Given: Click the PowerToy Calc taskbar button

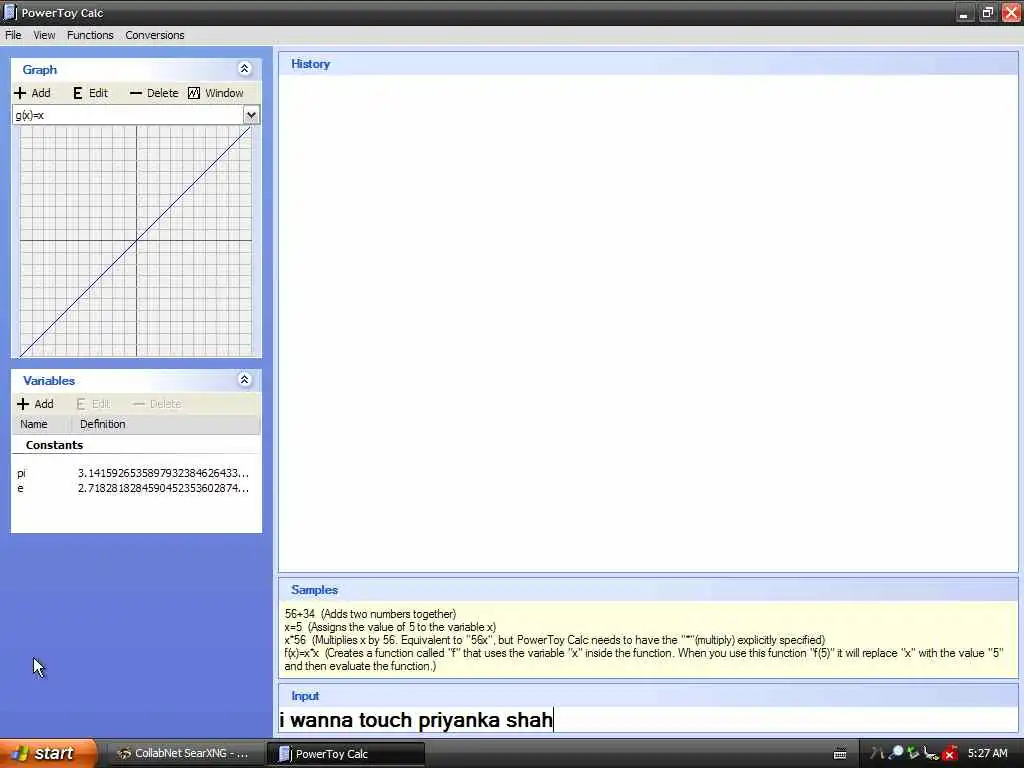Looking at the screenshot, I should point(346,754).
